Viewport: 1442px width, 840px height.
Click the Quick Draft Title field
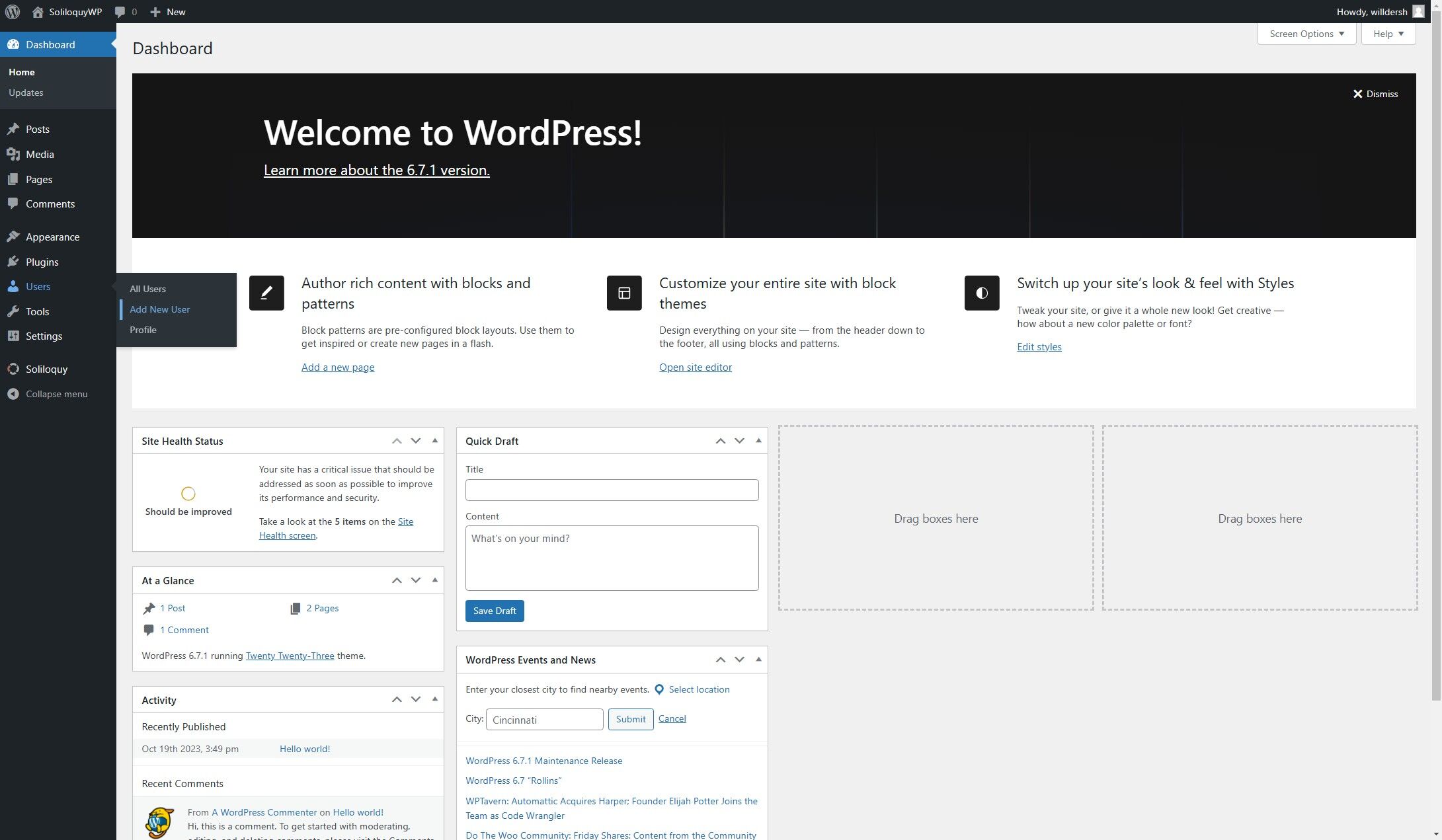611,490
